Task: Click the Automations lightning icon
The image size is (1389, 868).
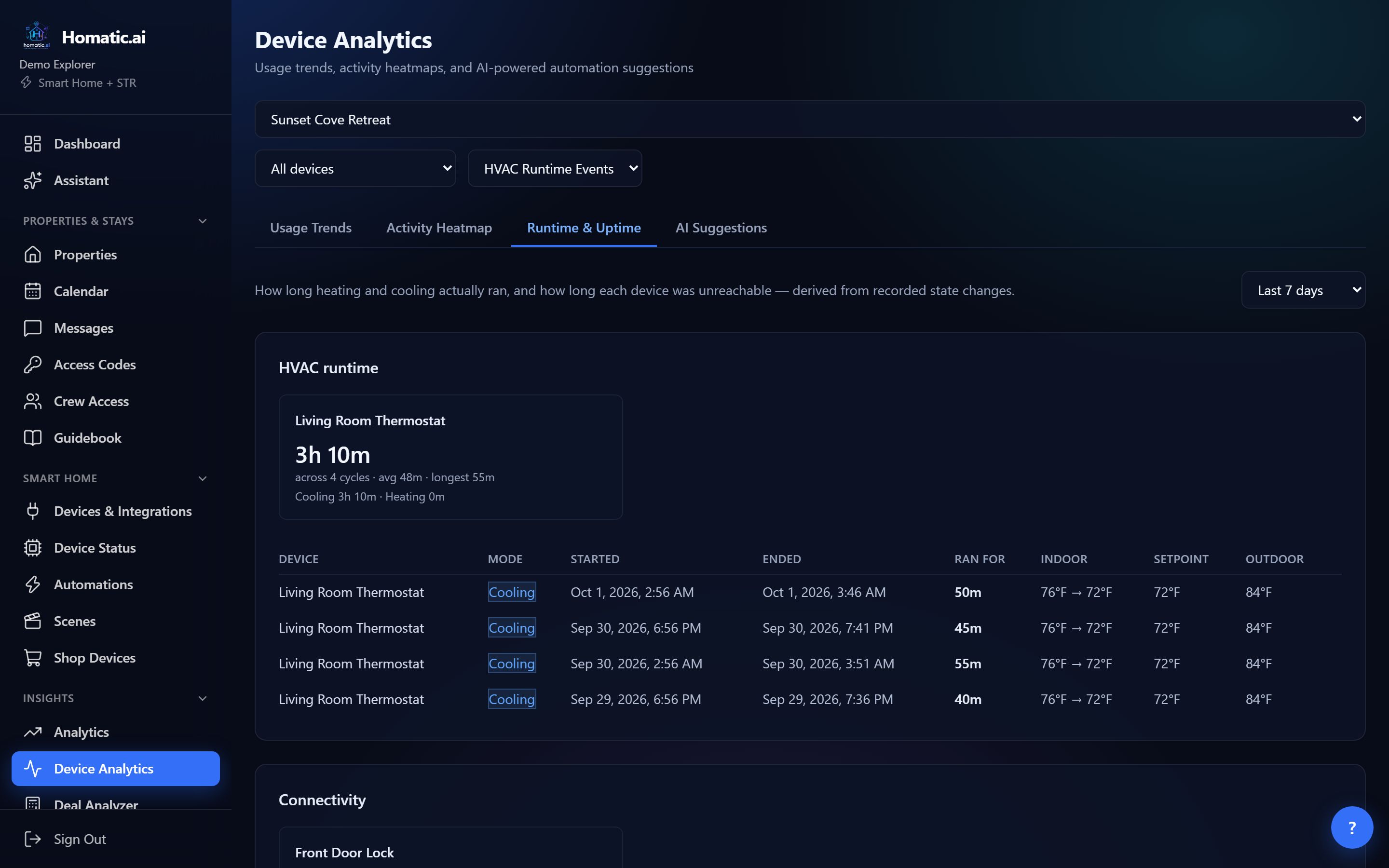Action: point(33,584)
